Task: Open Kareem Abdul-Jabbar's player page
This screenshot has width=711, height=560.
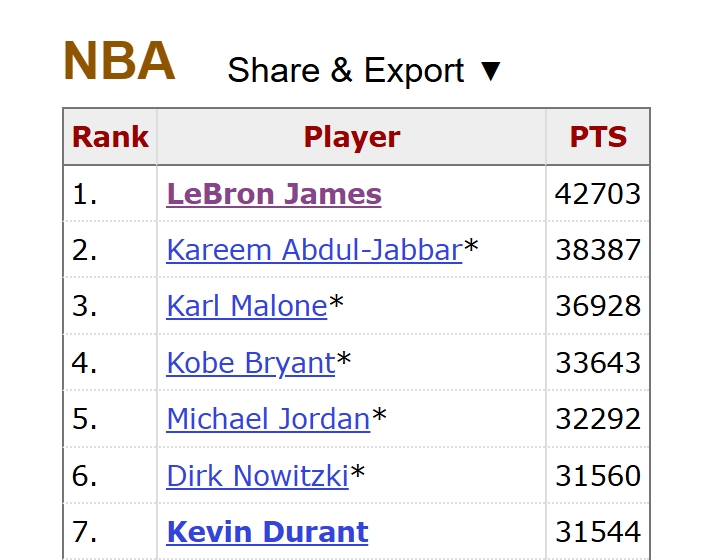Action: tap(314, 249)
